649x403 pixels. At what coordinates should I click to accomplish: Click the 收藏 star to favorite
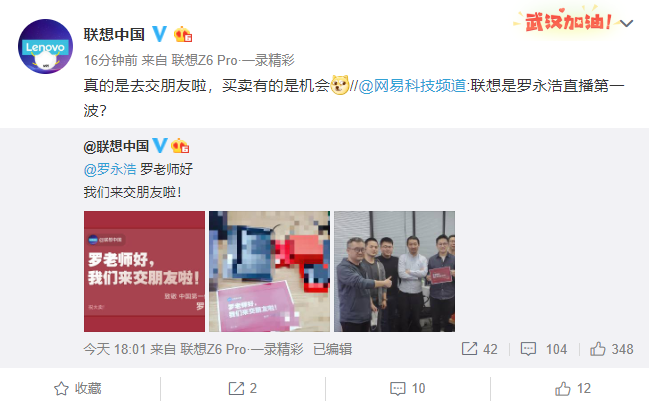click(x=78, y=389)
